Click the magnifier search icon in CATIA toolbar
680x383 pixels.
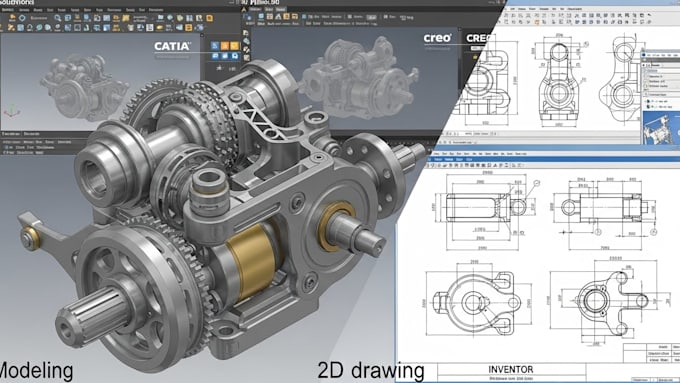[57, 18]
